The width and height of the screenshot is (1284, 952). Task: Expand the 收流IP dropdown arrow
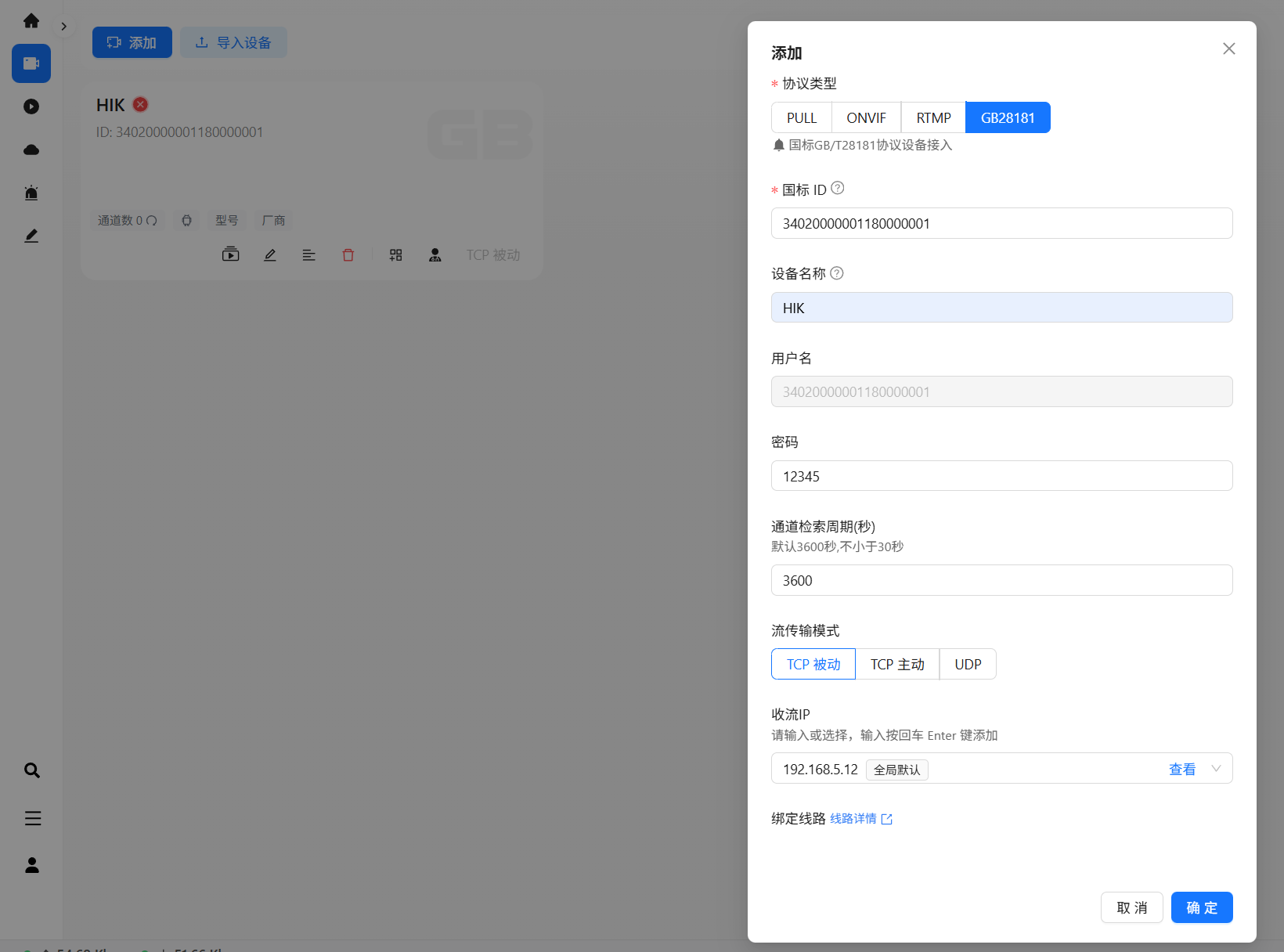(1216, 769)
